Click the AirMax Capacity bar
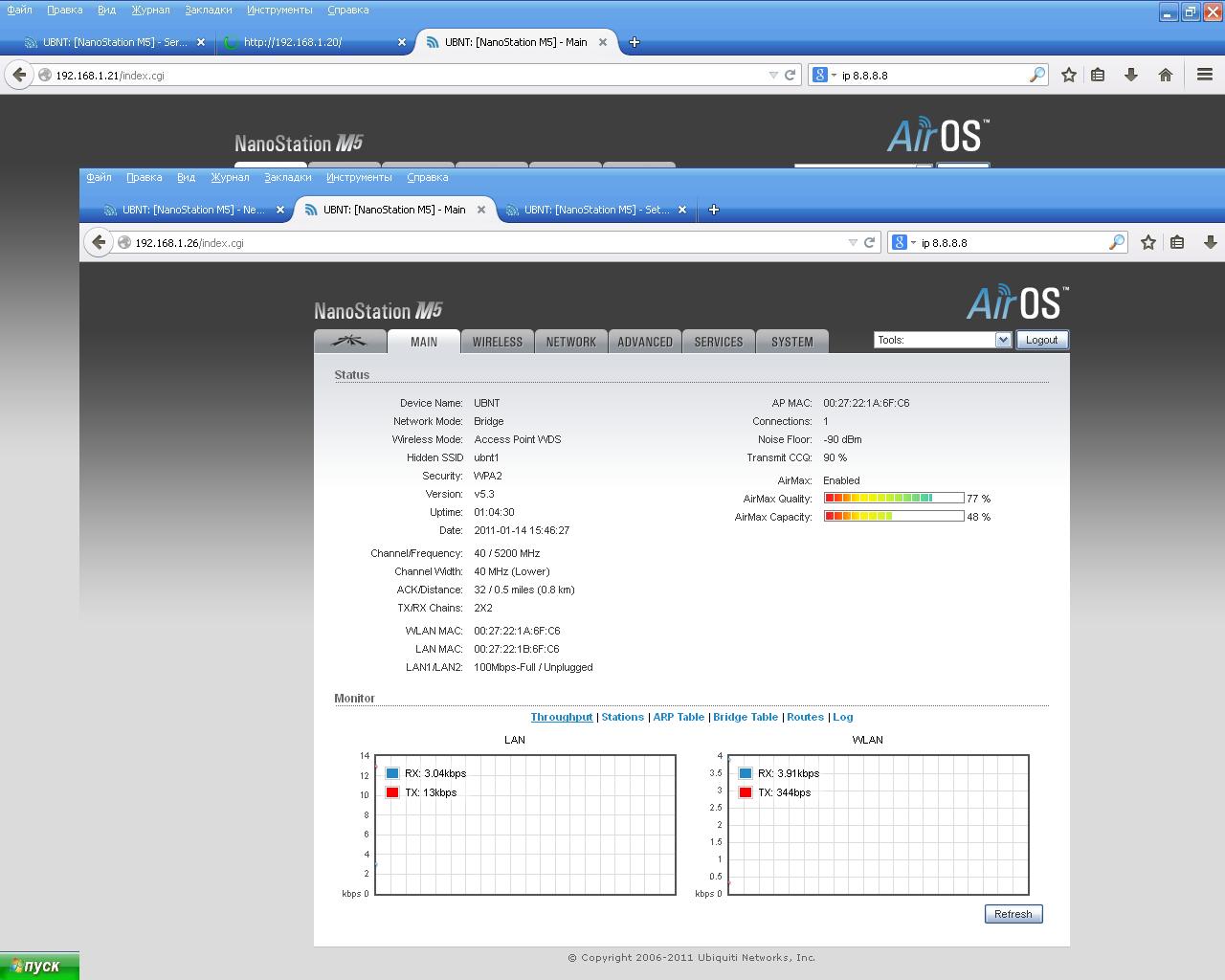 coord(894,516)
